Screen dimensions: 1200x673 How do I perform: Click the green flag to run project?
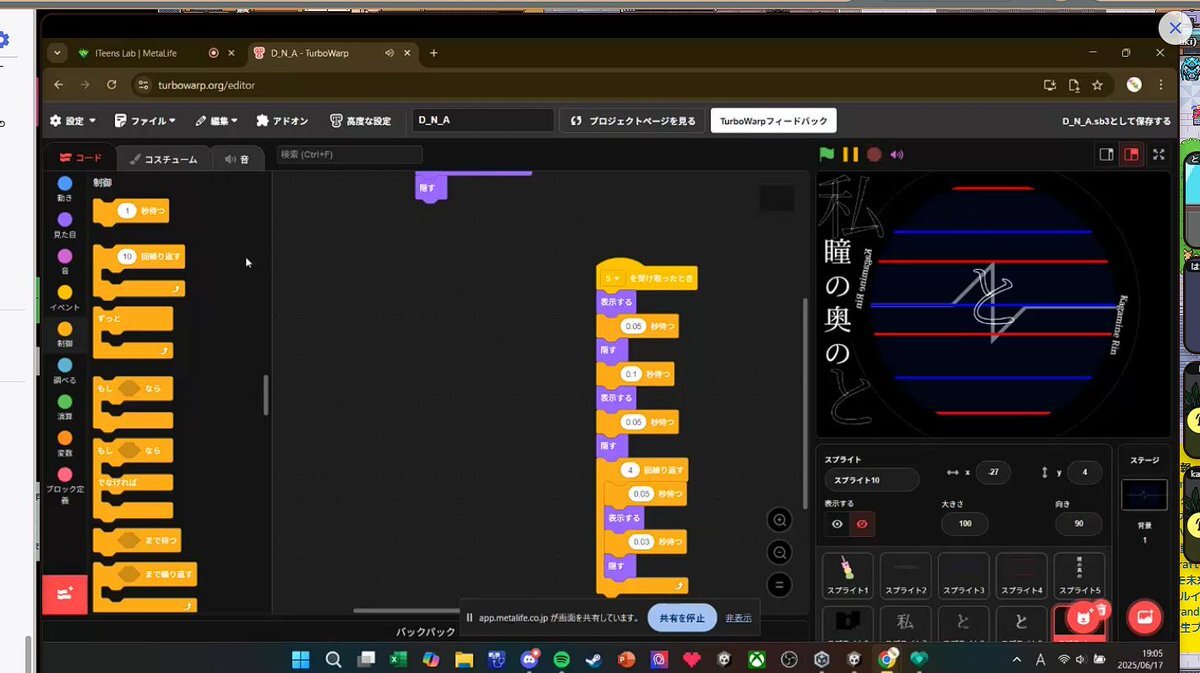click(x=827, y=154)
